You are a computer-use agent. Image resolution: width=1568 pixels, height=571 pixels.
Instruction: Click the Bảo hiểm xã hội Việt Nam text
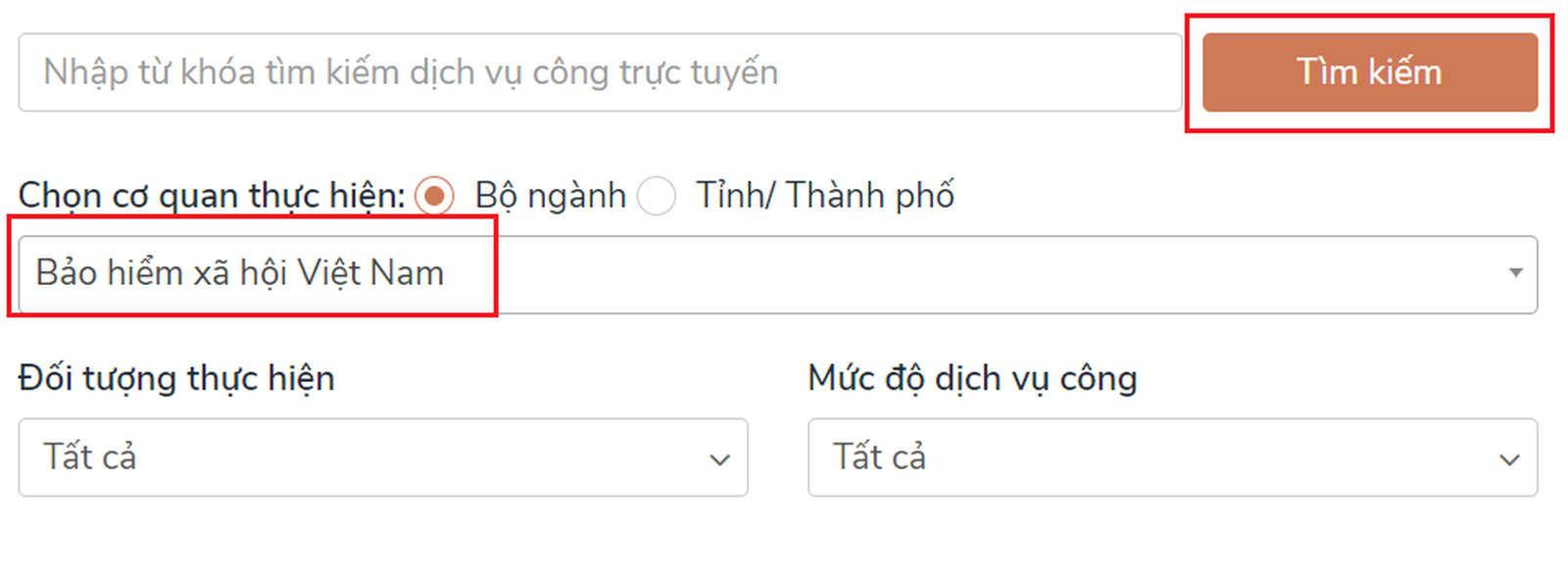tap(240, 273)
